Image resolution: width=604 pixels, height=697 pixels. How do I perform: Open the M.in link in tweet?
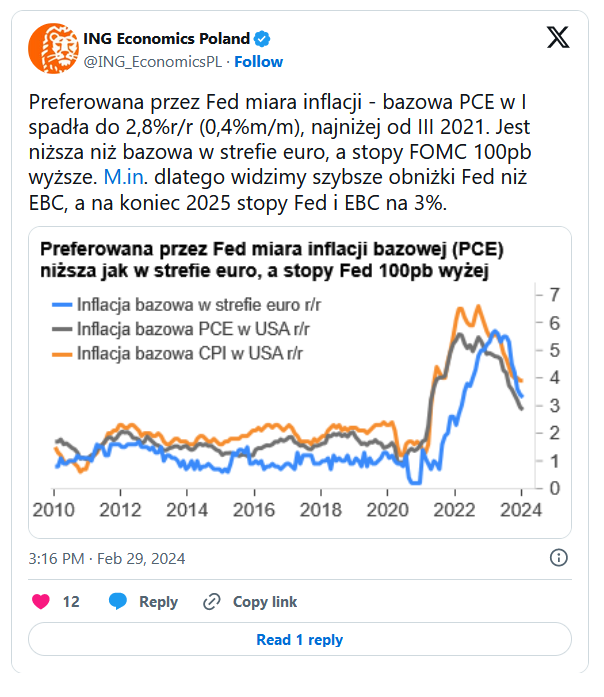[x=124, y=177]
